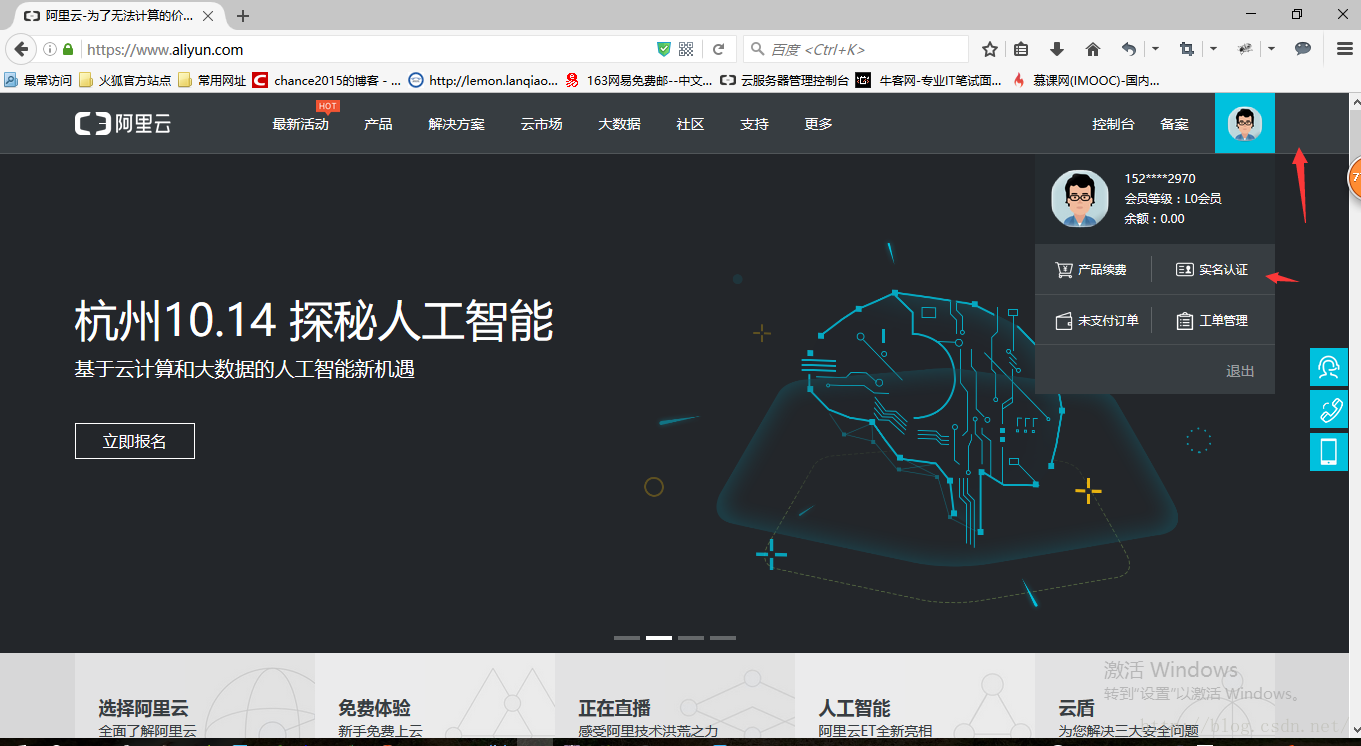Click the green padlock security icon
This screenshot has height=746, width=1361.
(68, 49)
